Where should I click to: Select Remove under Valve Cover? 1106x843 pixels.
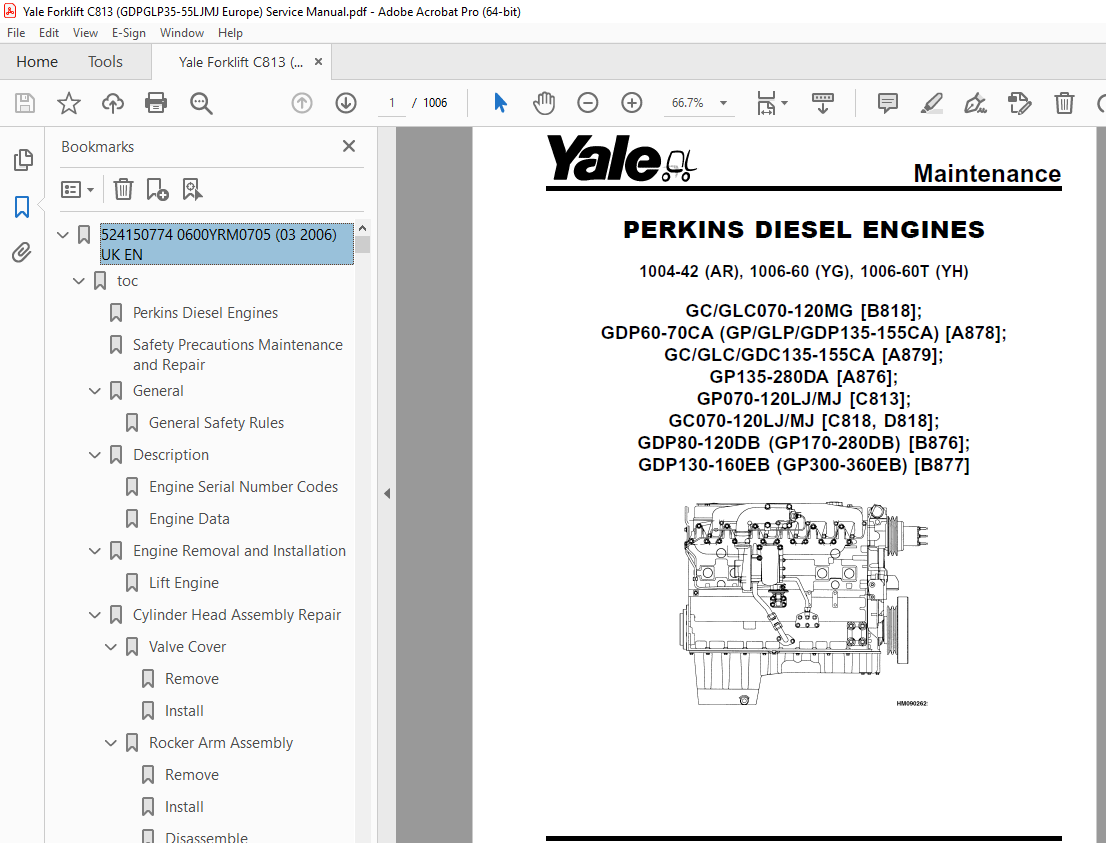click(x=192, y=679)
